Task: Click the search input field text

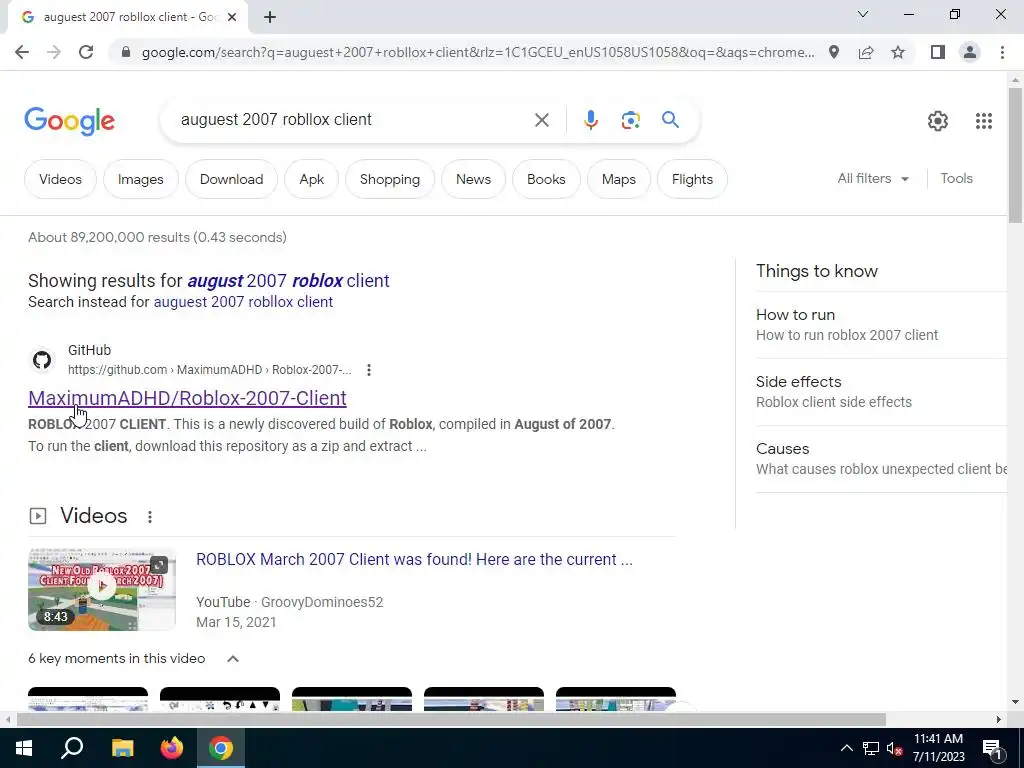Action: [276, 120]
